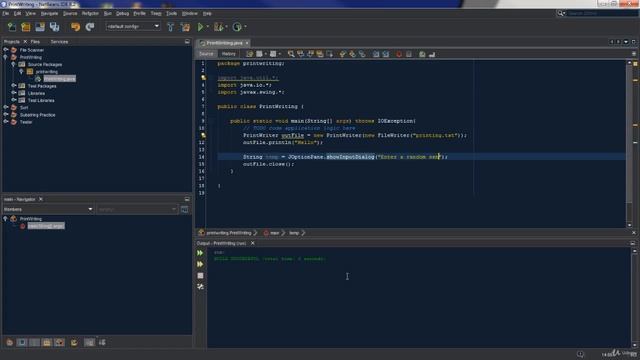
Task: Click the Debug Project icon
Action: 218,27
